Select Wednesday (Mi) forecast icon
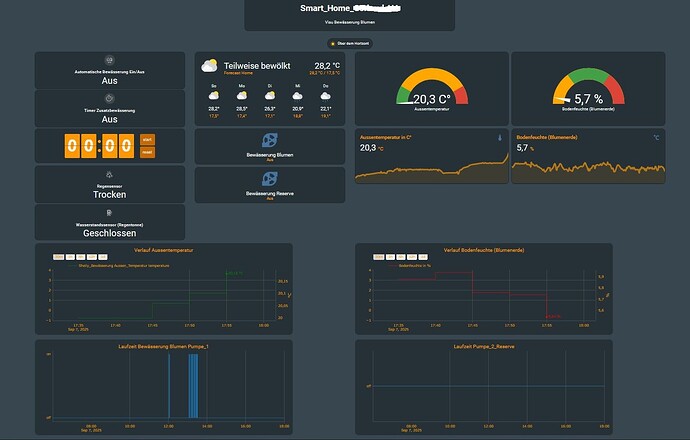The height and width of the screenshot is (440, 690). click(296, 97)
